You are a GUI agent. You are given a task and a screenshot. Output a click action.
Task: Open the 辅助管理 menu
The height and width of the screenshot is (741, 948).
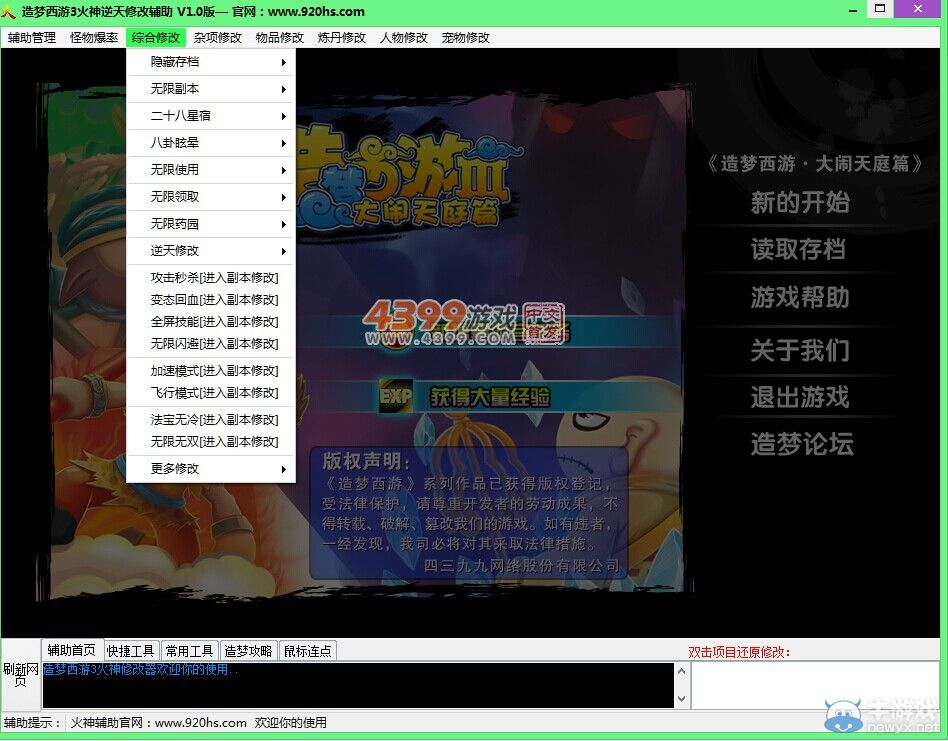pos(32,37)
